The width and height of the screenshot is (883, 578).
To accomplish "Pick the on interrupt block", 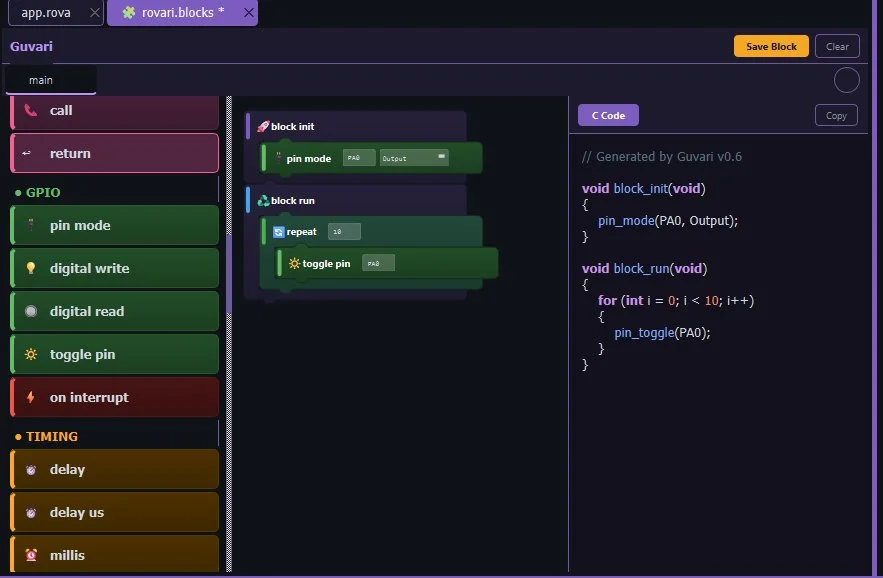I will 115,397.
